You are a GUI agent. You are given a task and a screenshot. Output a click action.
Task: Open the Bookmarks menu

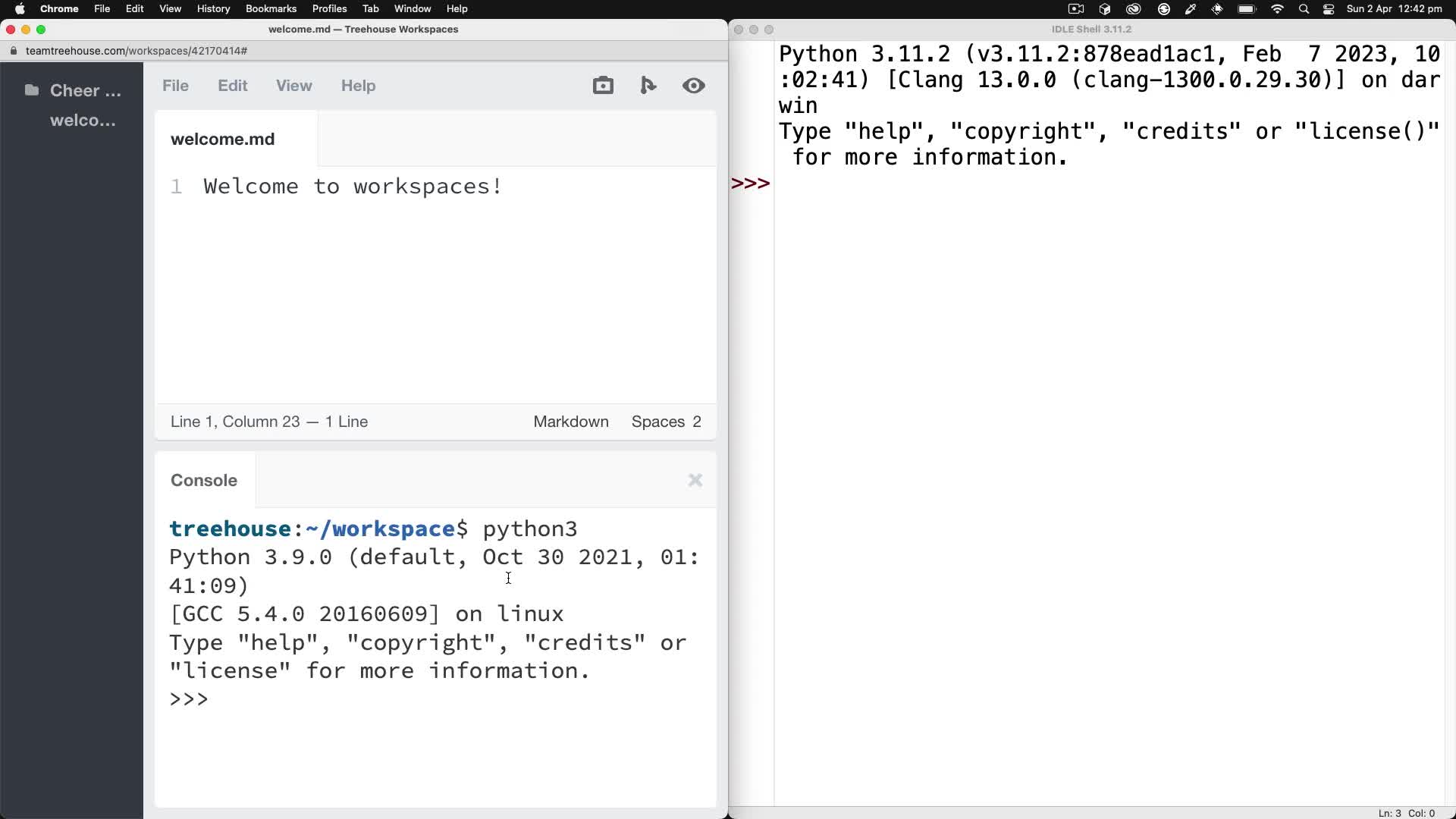tap(271, 8)
